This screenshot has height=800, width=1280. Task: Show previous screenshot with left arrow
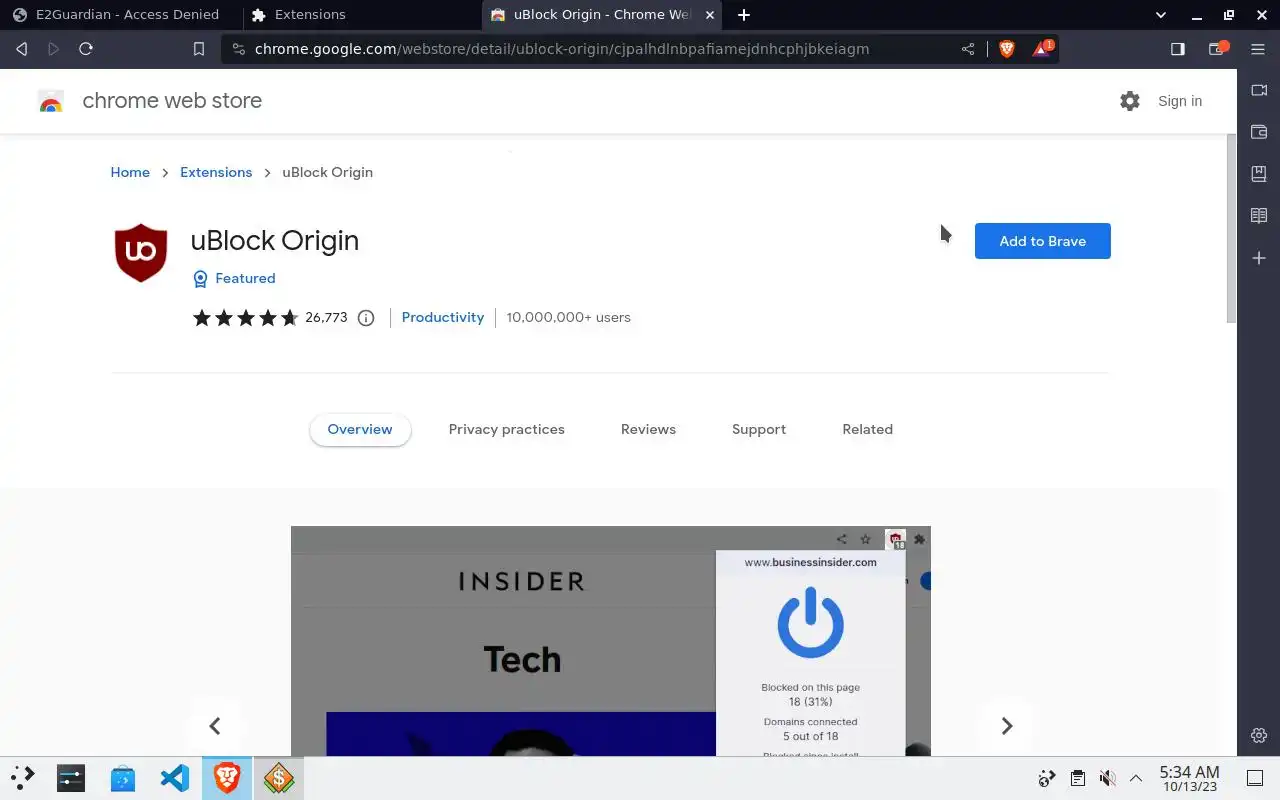[214, 726]
